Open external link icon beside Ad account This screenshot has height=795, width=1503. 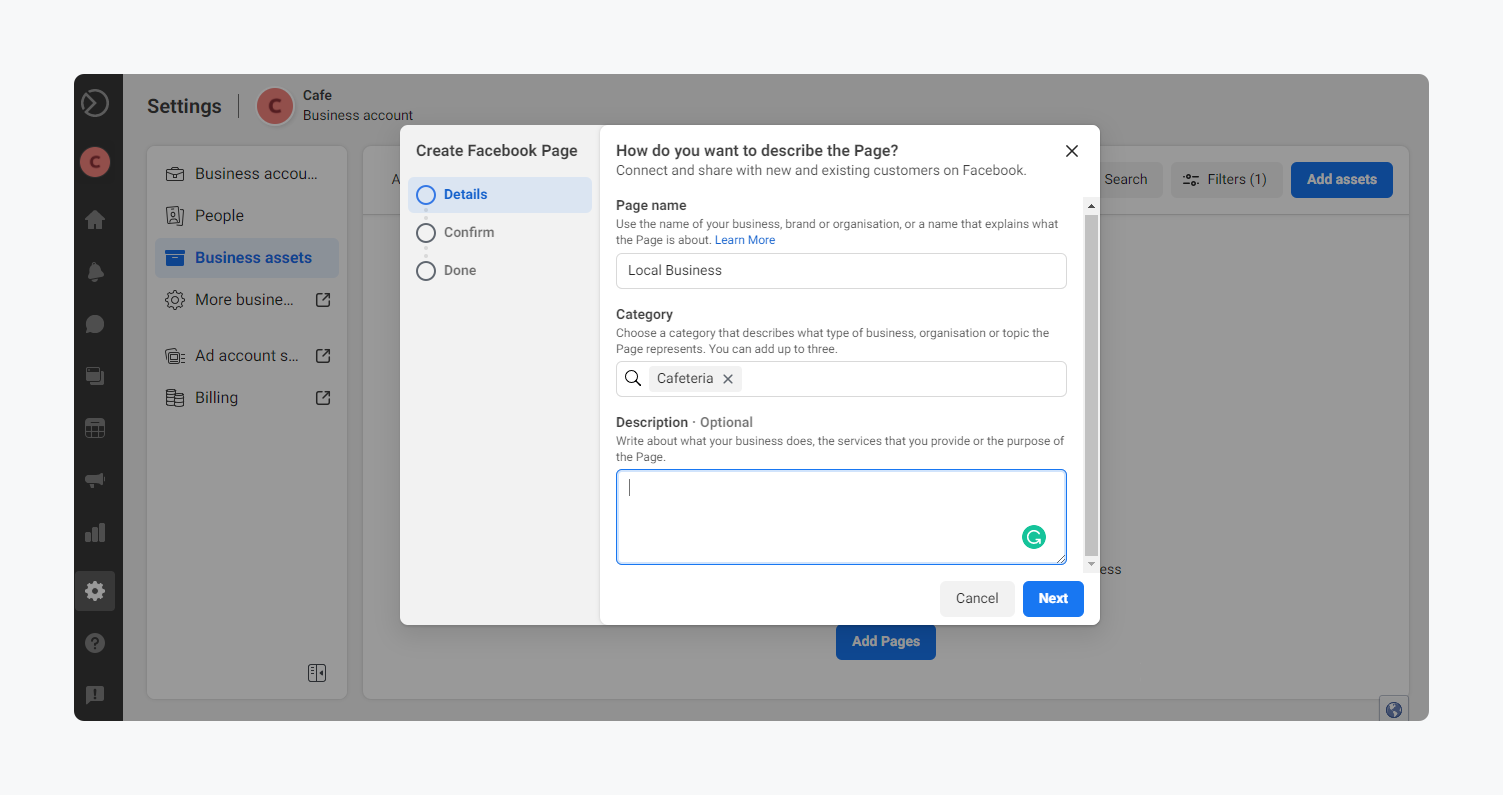[x=323, y=356]
